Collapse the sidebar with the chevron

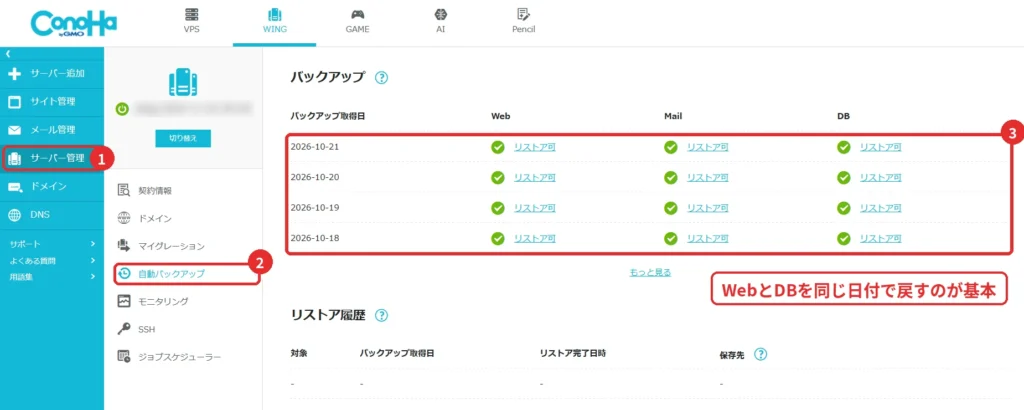coord(7,54)
